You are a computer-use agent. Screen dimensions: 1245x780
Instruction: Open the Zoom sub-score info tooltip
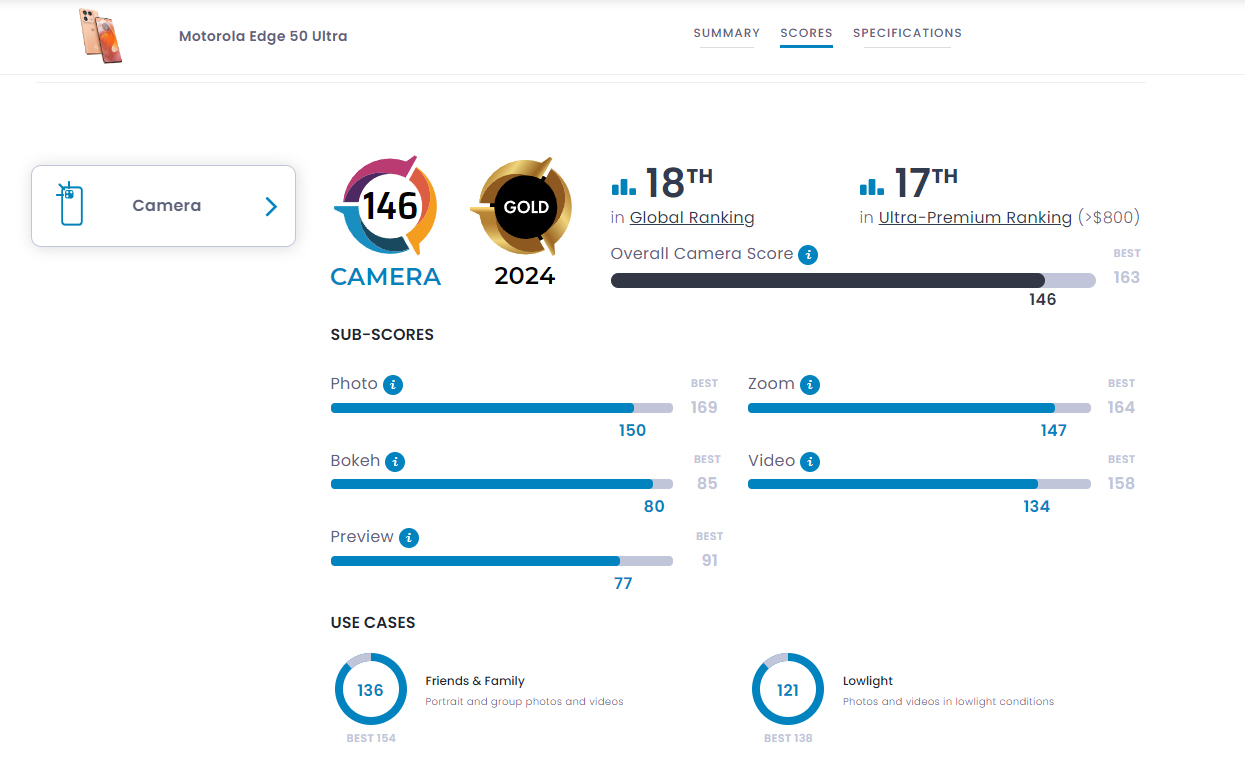pyautogui.click(x=810, y=385)
